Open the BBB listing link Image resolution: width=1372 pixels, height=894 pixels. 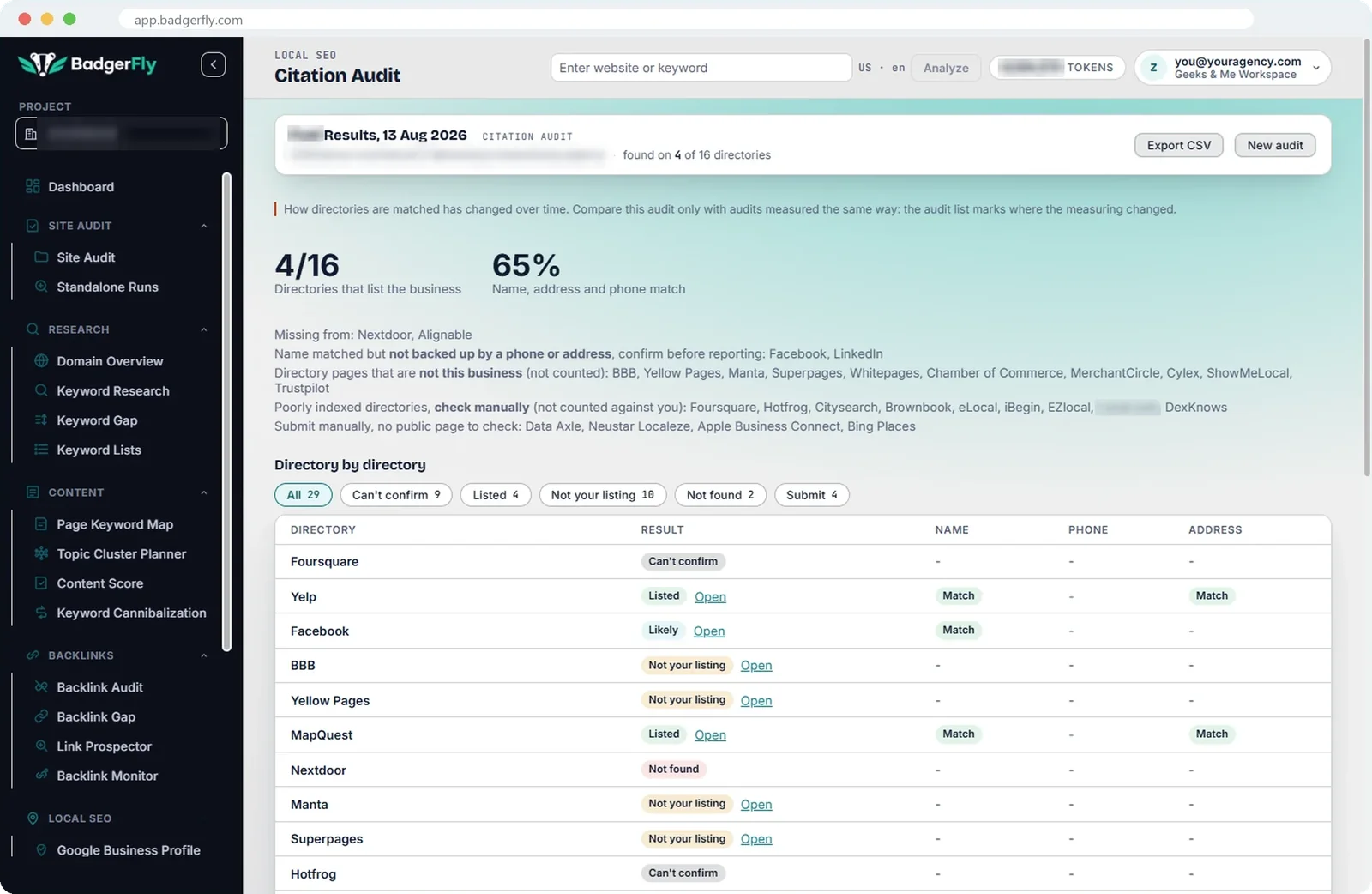[x=756, y=665]
